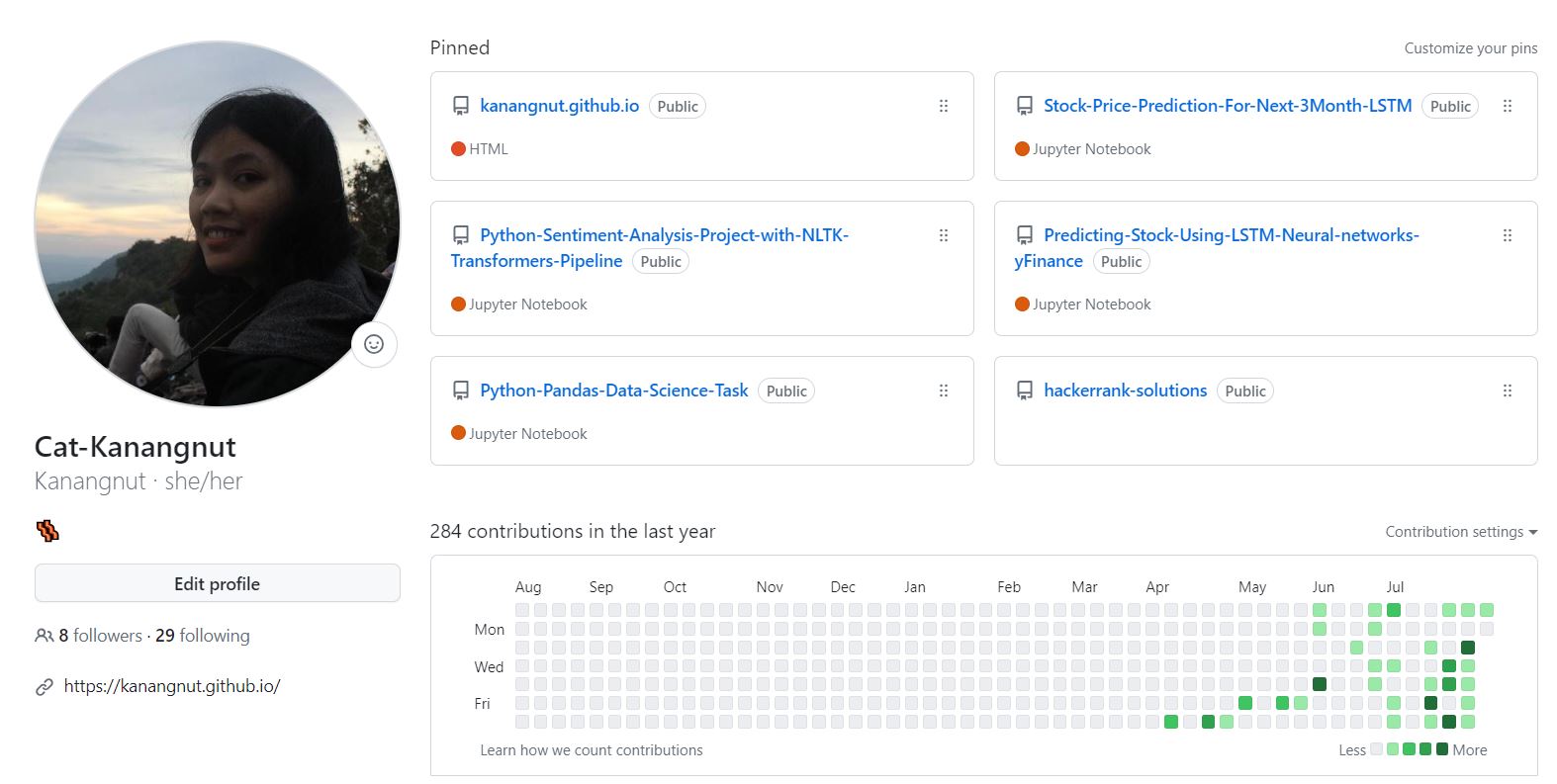
Task: Click Learn how we count contributions
Action: [x=591, y=750]
